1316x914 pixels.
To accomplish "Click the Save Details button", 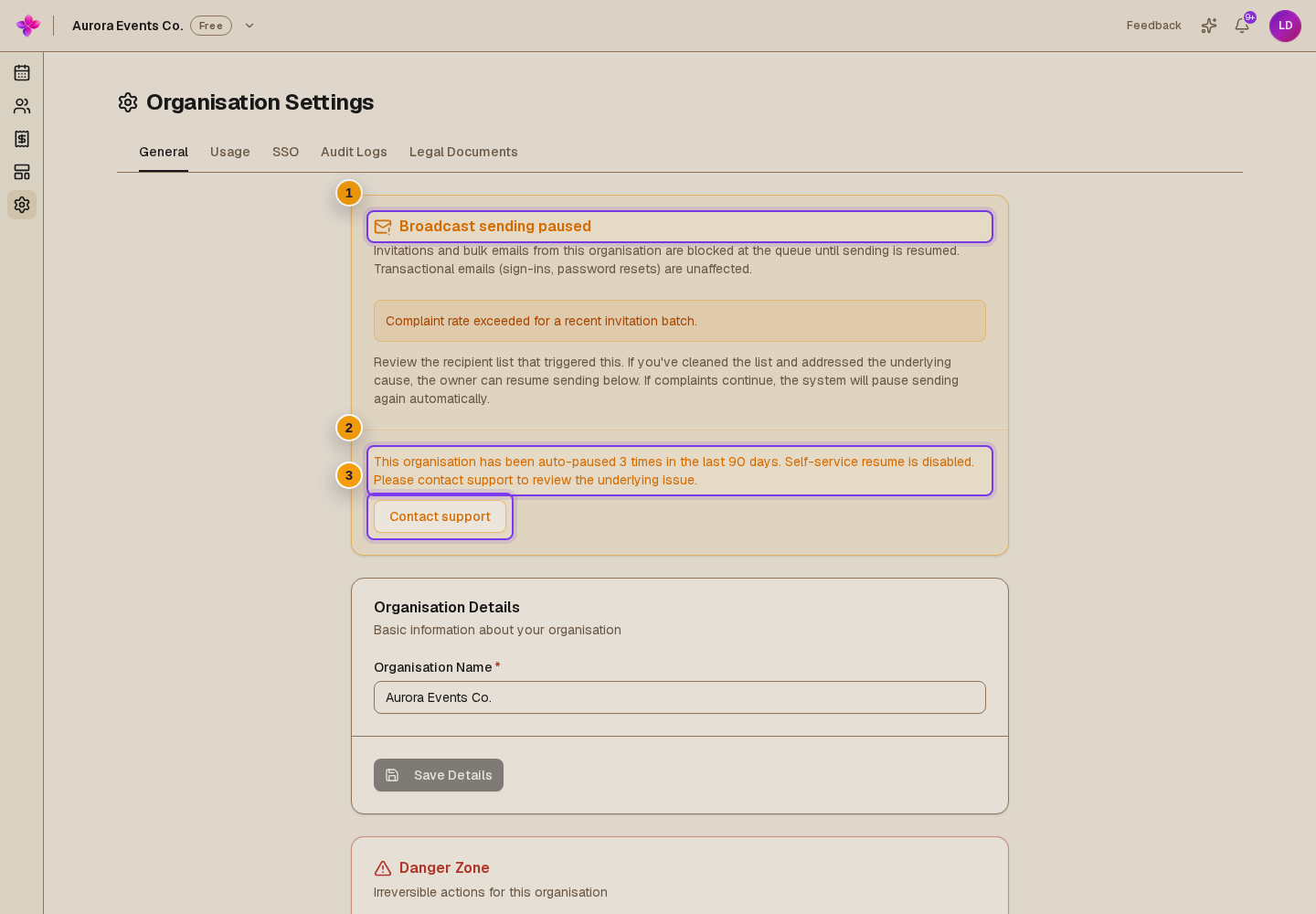I will 439,775.
